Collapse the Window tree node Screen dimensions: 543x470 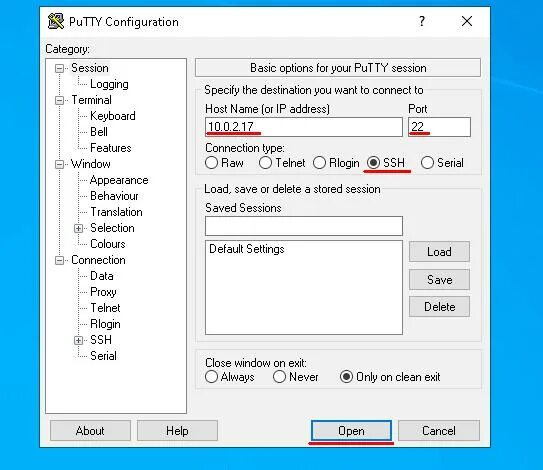[x=60, y=164]
